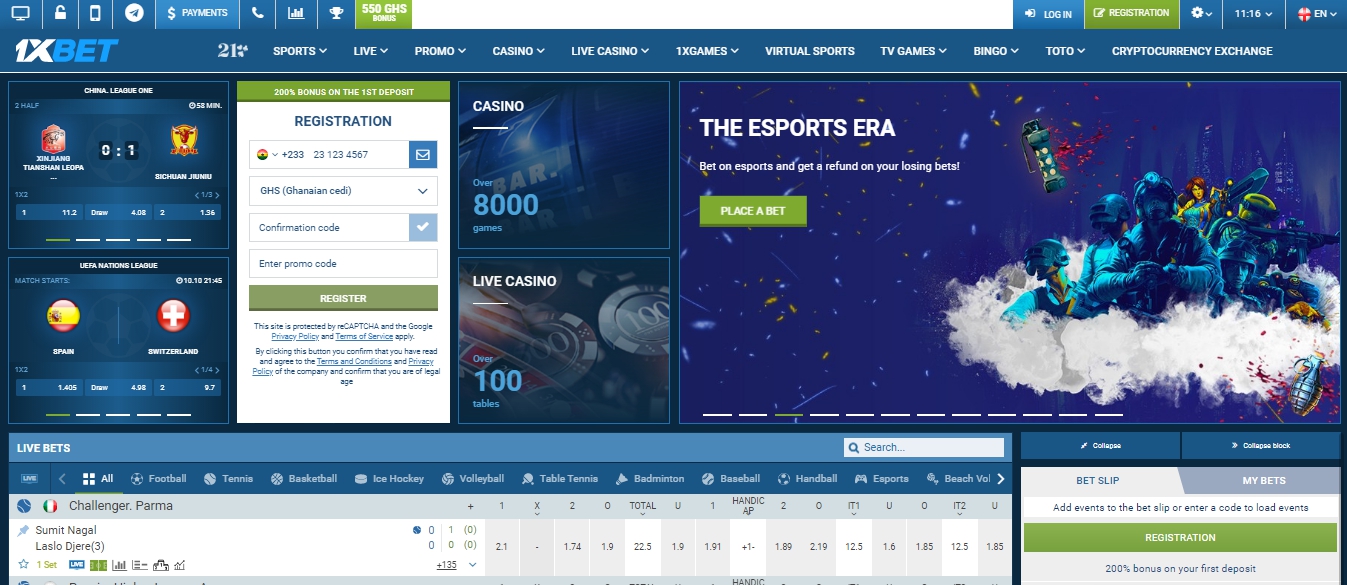Viewport: 1347px width, 585px height.
Task: Click the top REGISTRATION button
Action: point(1131,14)
